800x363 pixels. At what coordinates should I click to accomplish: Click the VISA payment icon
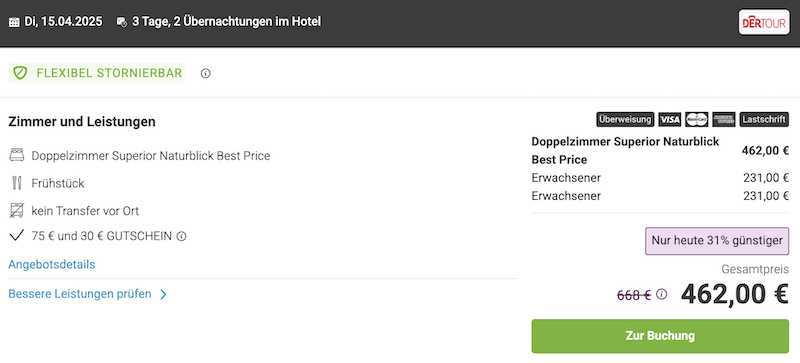(x=670, y=119)
